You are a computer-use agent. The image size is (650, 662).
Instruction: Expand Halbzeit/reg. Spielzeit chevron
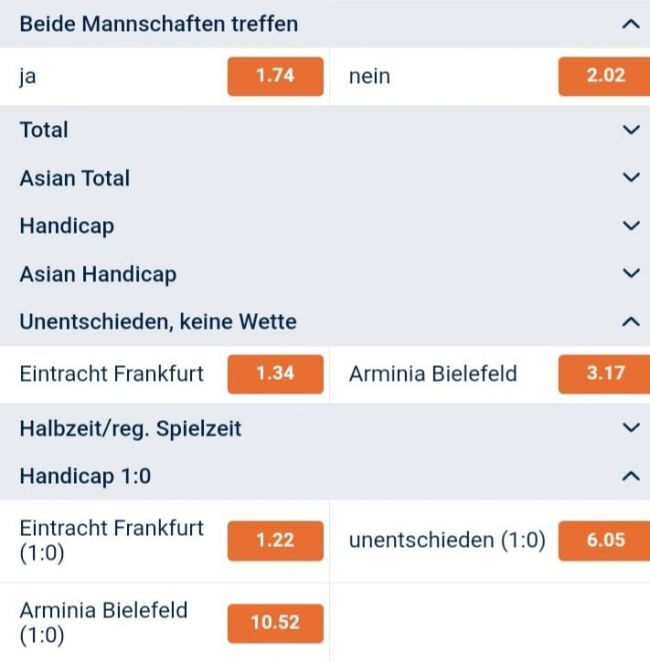pyautogui.click(x=630, y=428)
